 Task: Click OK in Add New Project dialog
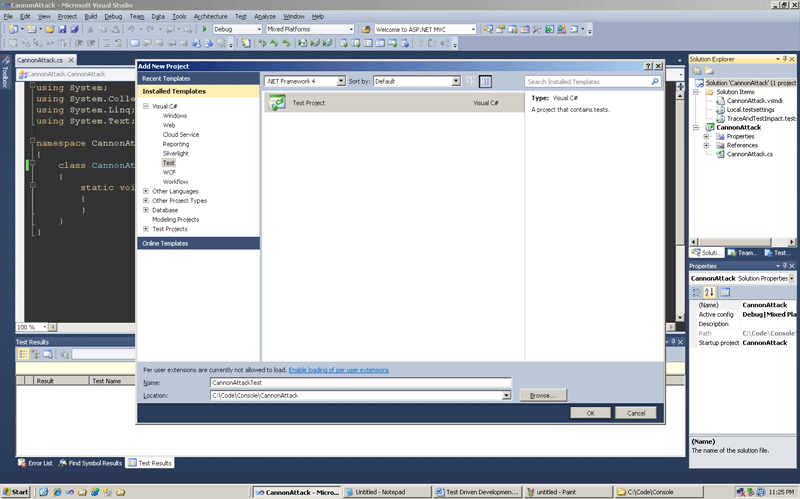tap(590, 413)
